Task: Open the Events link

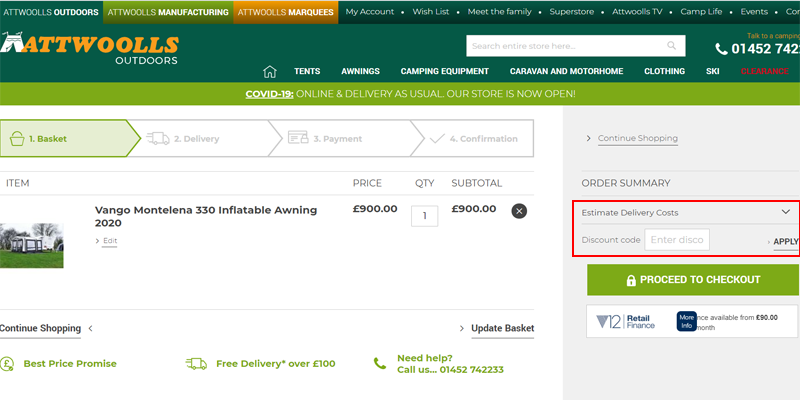Action: [754, 12]
